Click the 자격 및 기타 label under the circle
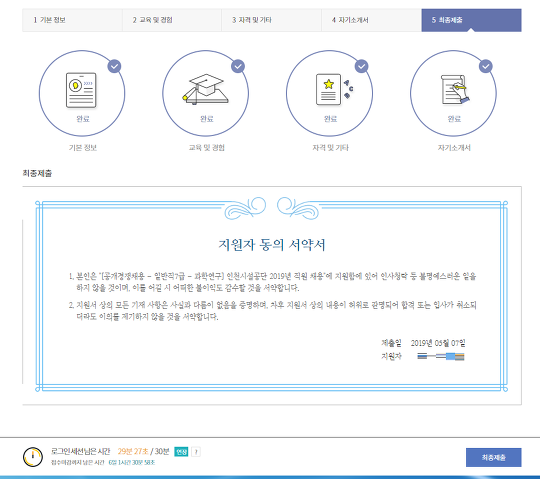Screen dimensions: 540x479 pyautogui.click(x=330, y=148)
